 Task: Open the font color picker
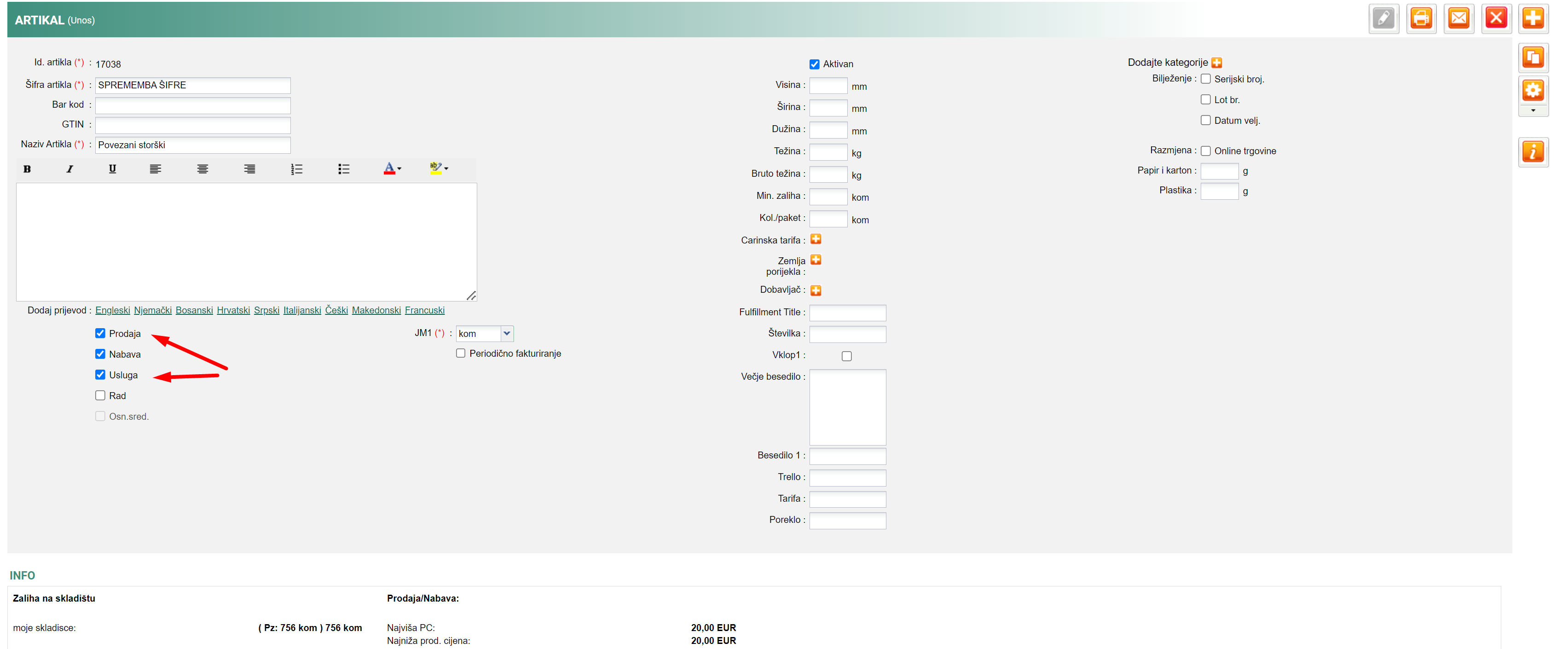point(391,168)
